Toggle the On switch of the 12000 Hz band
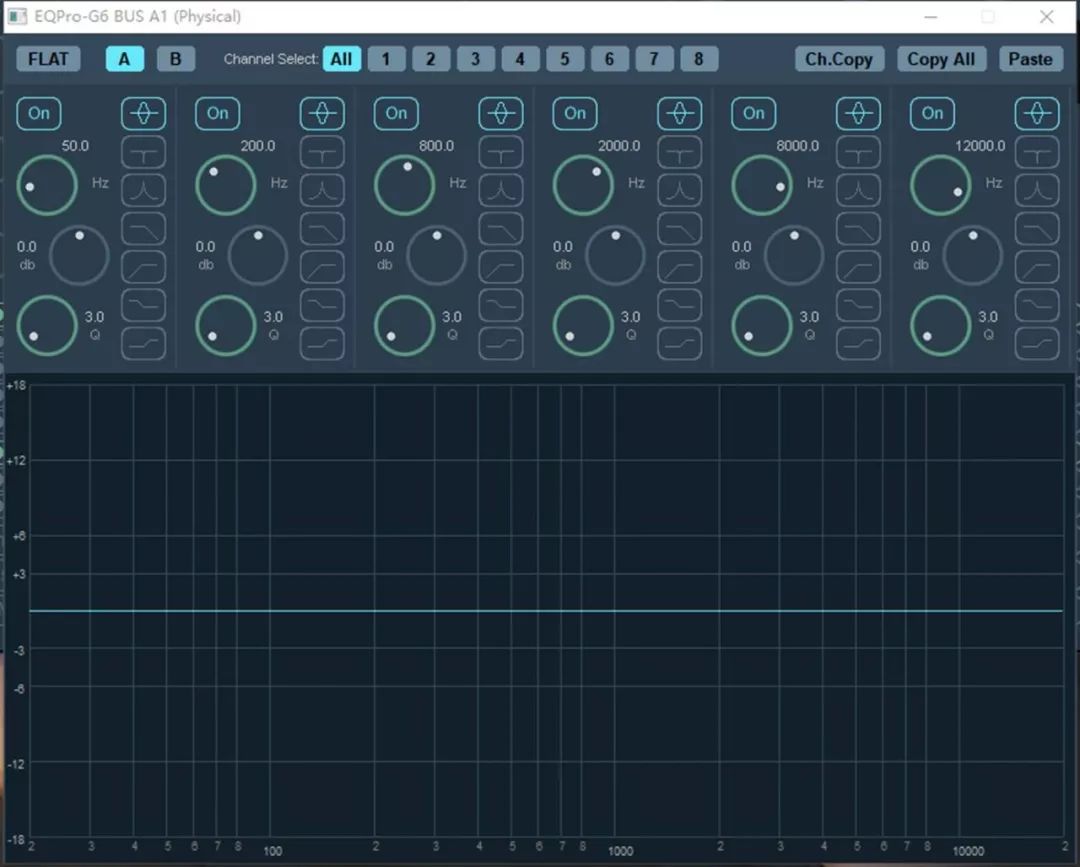Screen dimensions: 1080x867 pyautogui.click(x=932, y=114)
